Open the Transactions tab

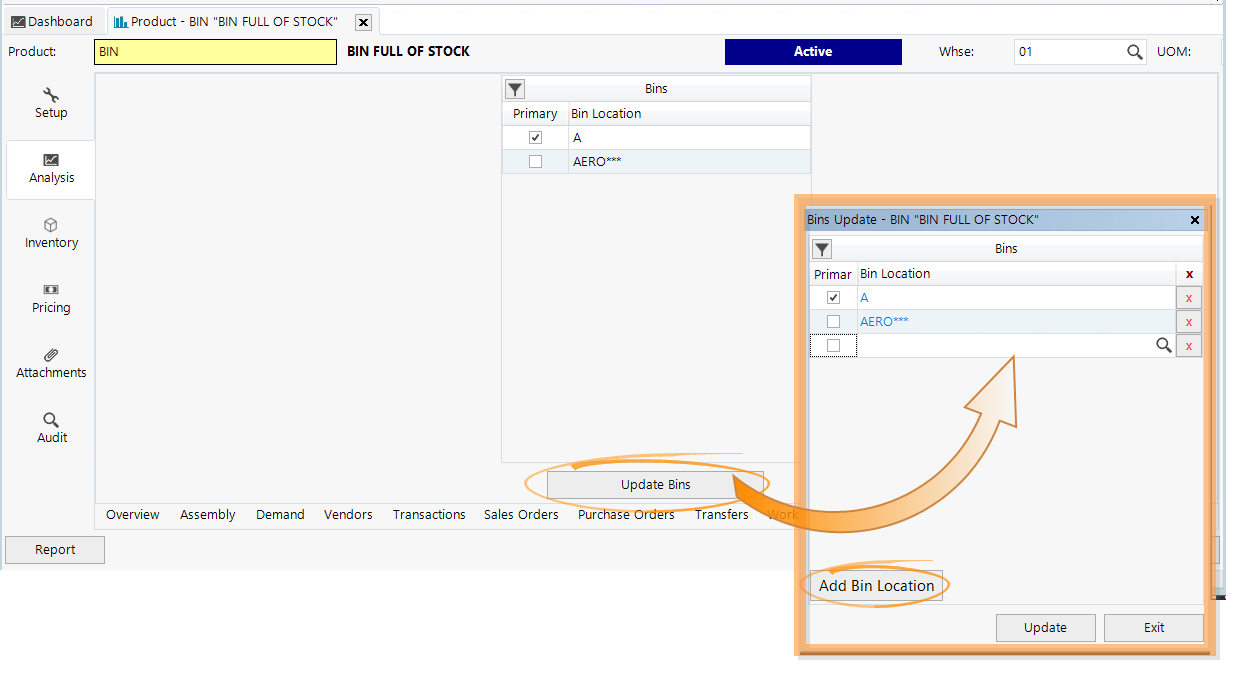coord(428,514)
